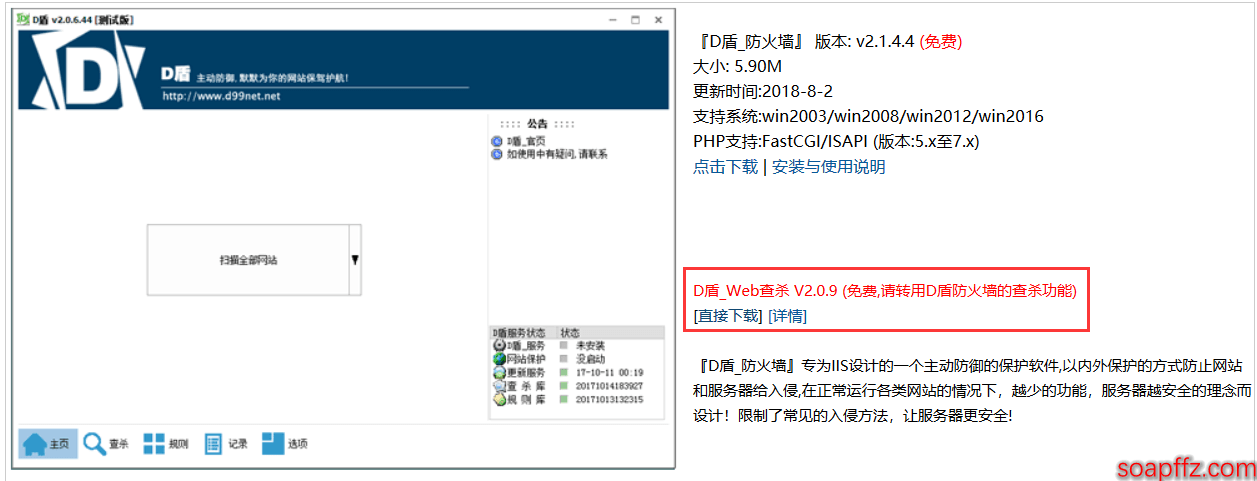
Task: Open the 安装与使用说明 link
Action: (829, 167)
